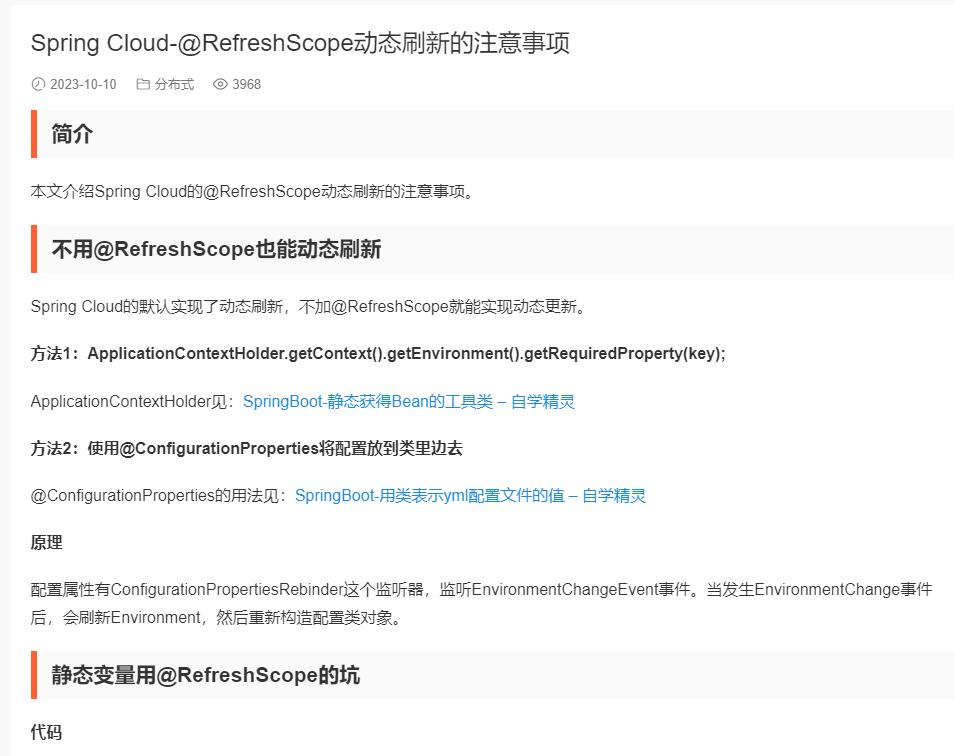
Task: Click the 方法1 getRequiredProperty(key) line
Action: point(378,353)
